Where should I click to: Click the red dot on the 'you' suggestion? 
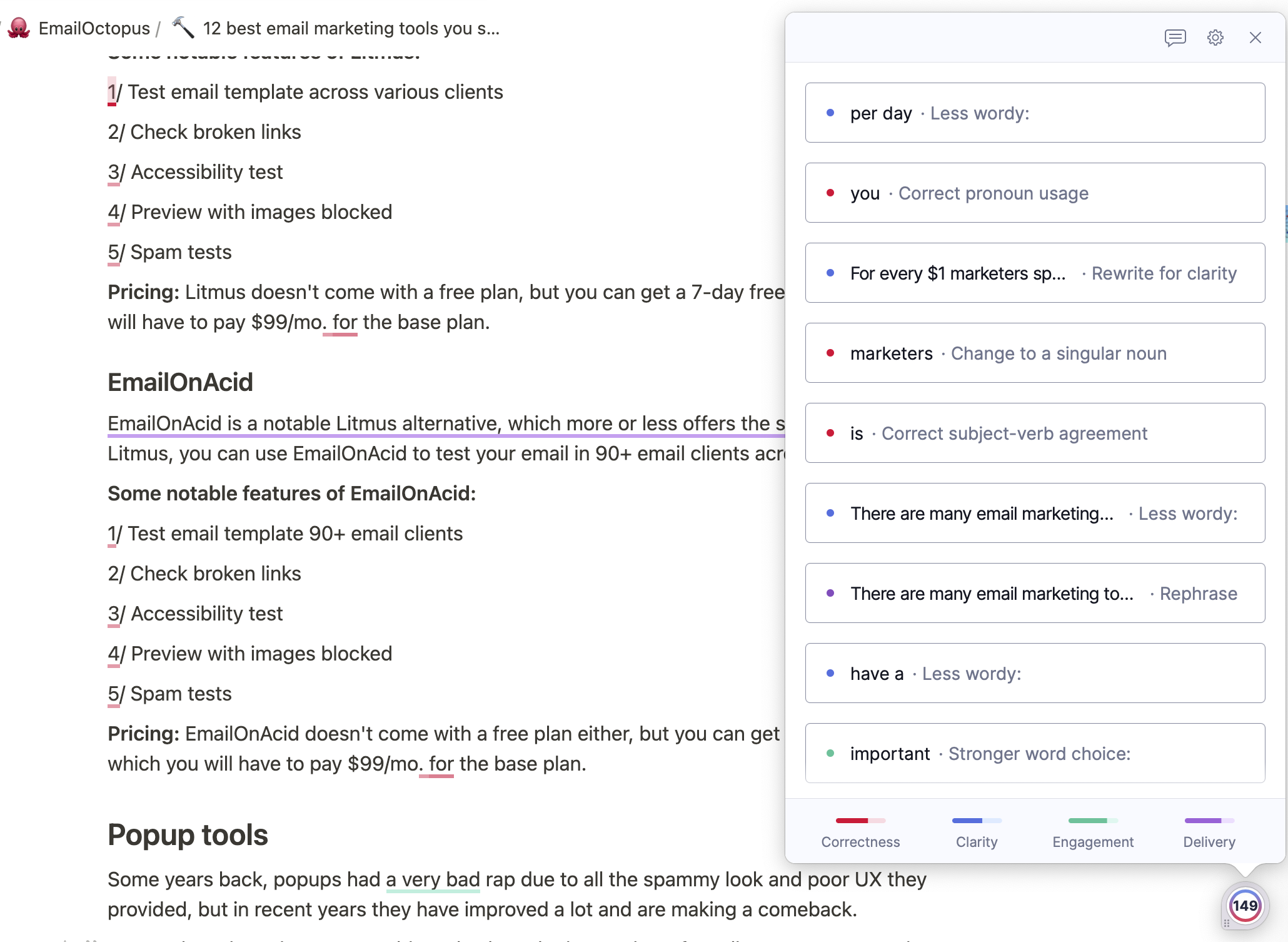tap(830, 194)
